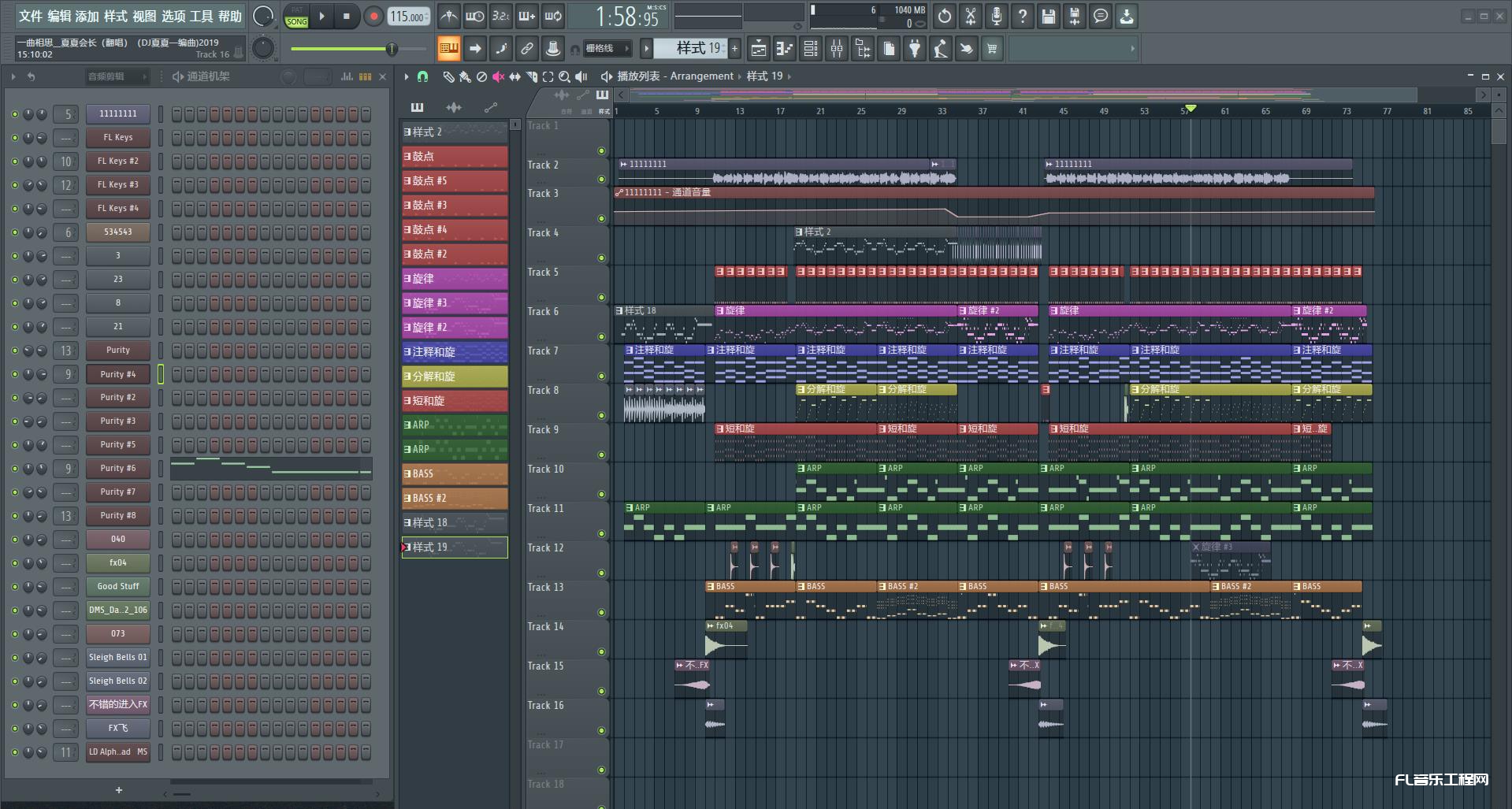Image resolution: width=1512 pixels, height=809 pixels.
Task: Adjust the master pitch knob
Action: pyautogui.click(x=263, y=49)
